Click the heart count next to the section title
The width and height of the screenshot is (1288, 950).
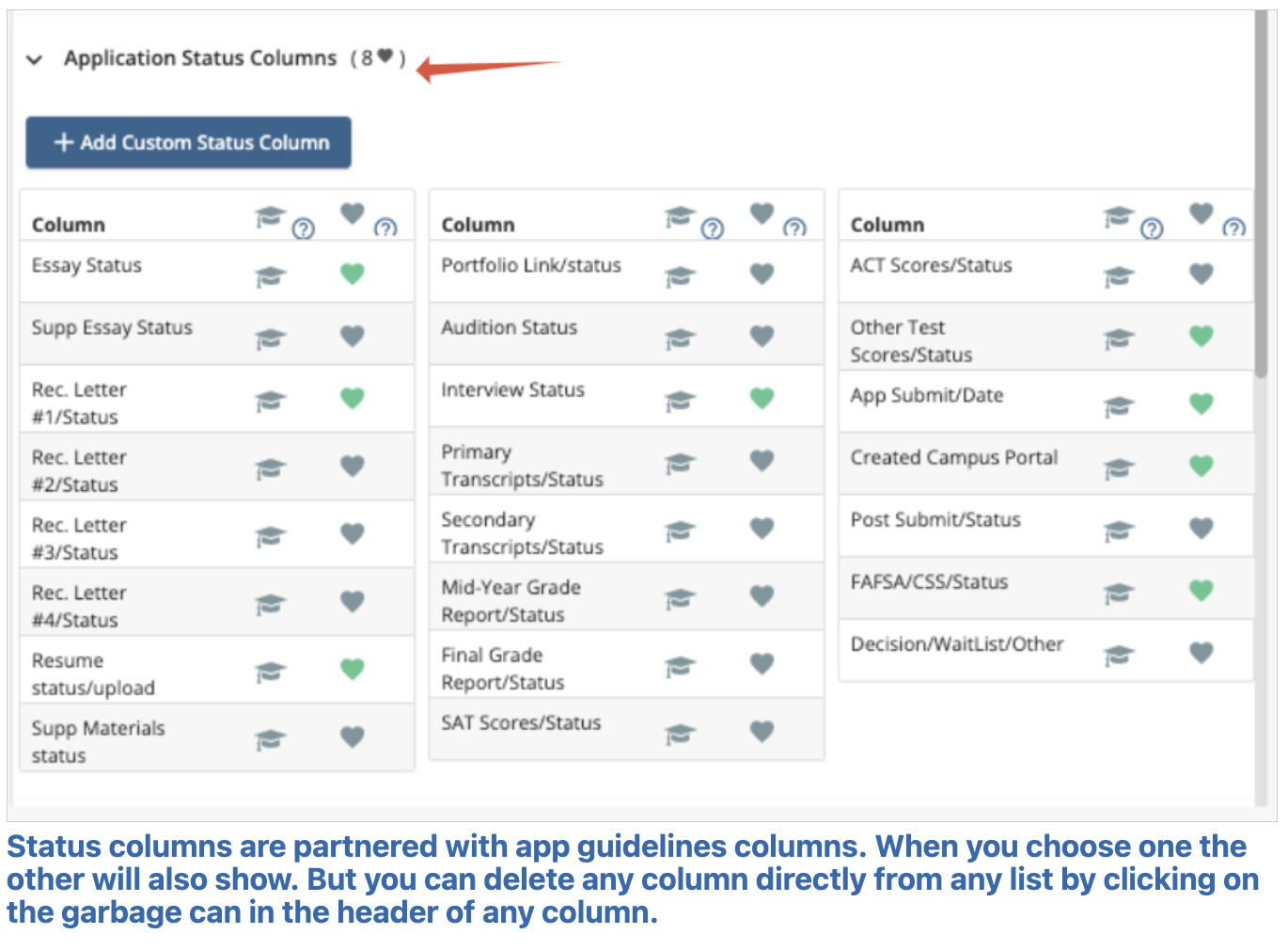click(x=380, y=58)
